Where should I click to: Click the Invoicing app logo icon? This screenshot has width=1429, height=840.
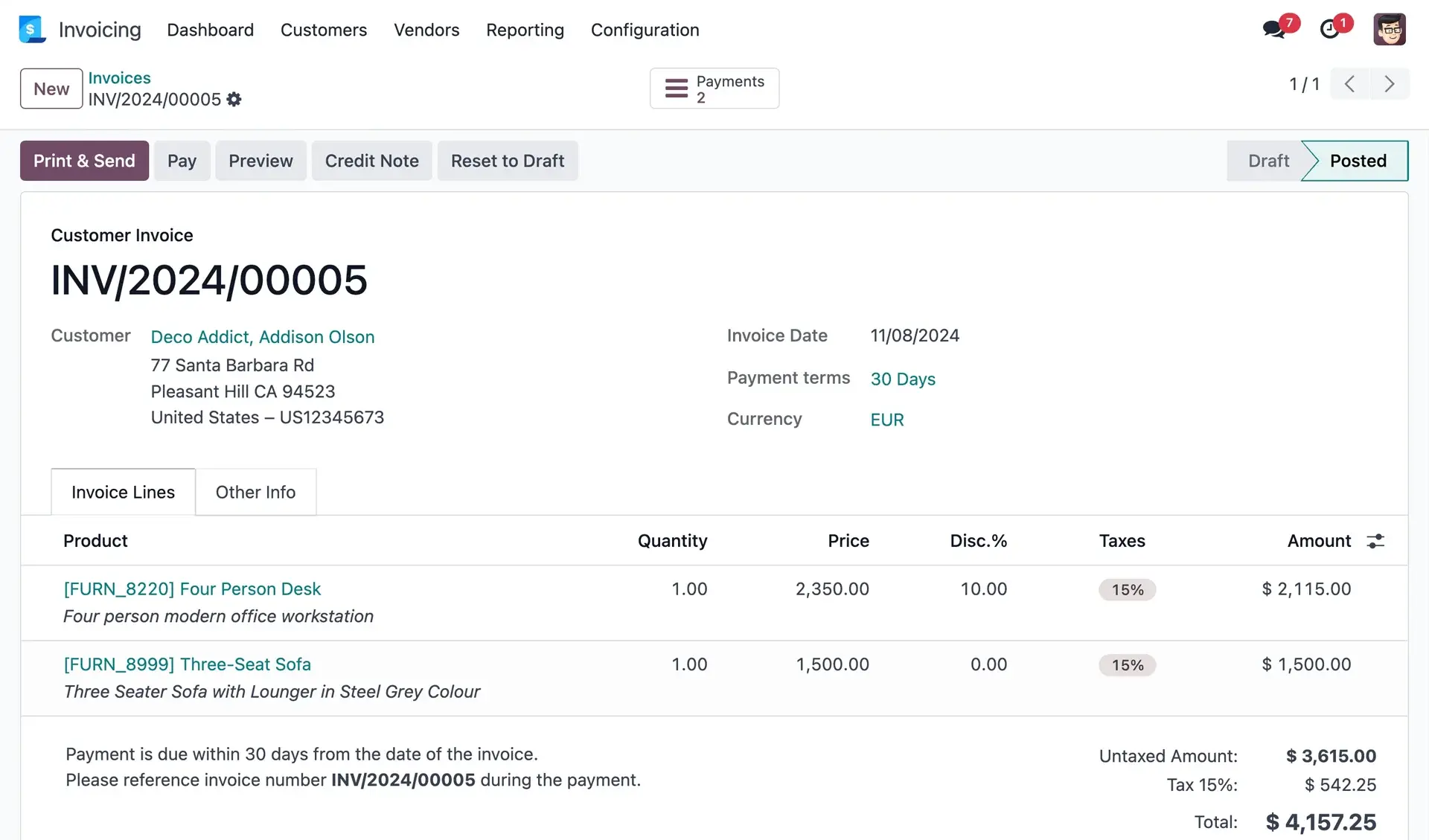pyautogui.click(x=32, y=30)
